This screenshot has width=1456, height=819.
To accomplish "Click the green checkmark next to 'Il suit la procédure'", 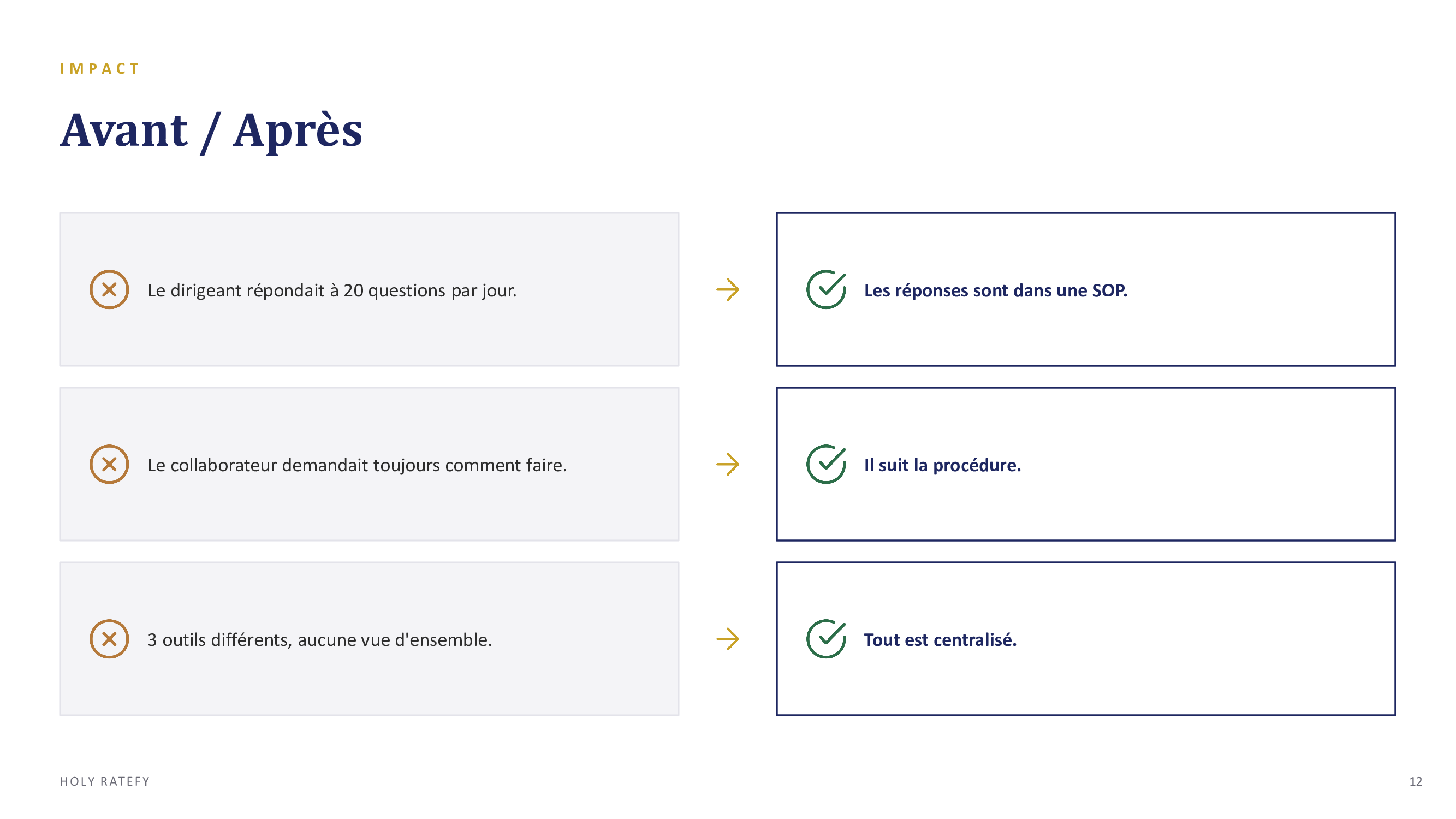I will 826,464.
